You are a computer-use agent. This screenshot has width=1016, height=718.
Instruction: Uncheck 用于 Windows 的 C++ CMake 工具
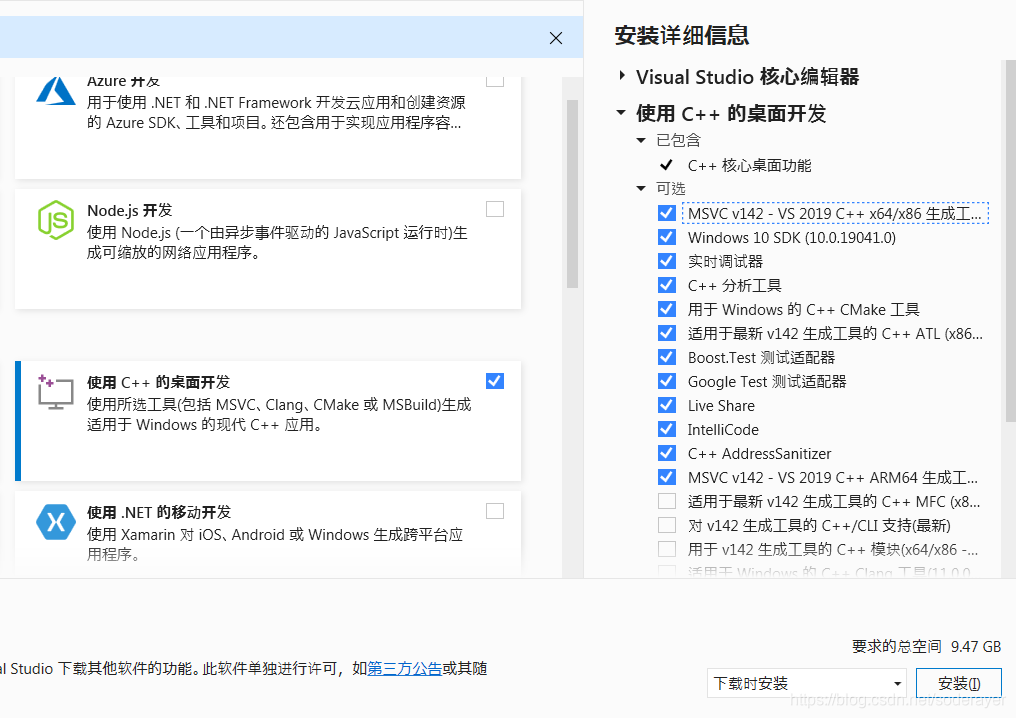point(667,309)
